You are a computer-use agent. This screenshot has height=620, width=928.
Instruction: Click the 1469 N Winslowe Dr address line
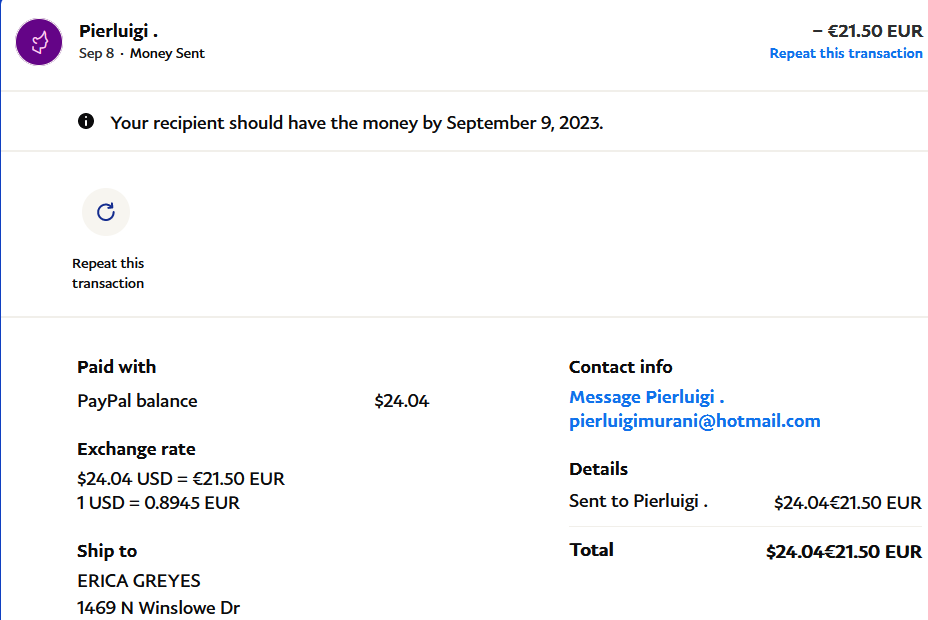click(158, 607)
